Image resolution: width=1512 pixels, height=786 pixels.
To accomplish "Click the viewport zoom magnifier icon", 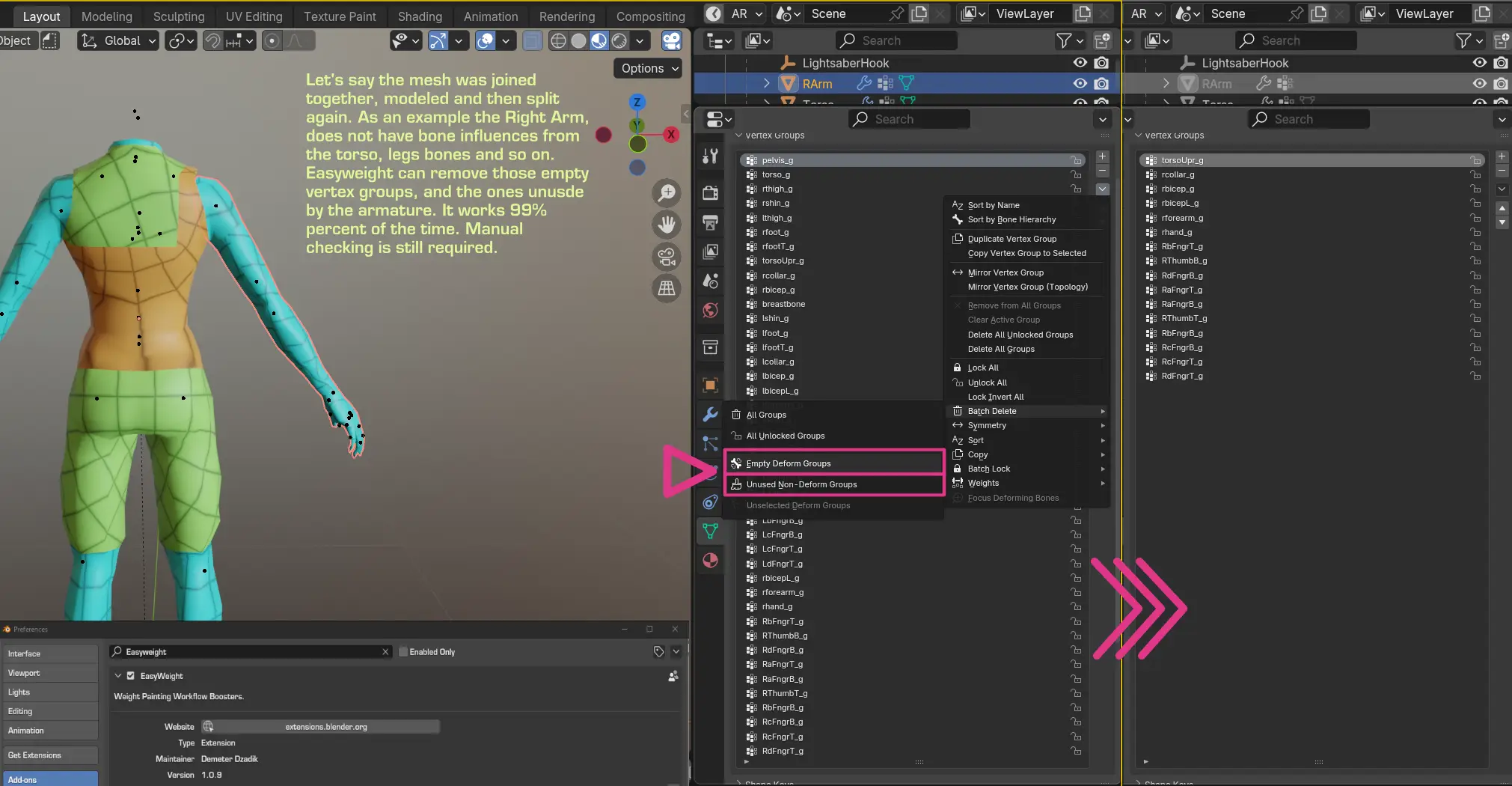I will pyautogui.click(x=666, y=193).
